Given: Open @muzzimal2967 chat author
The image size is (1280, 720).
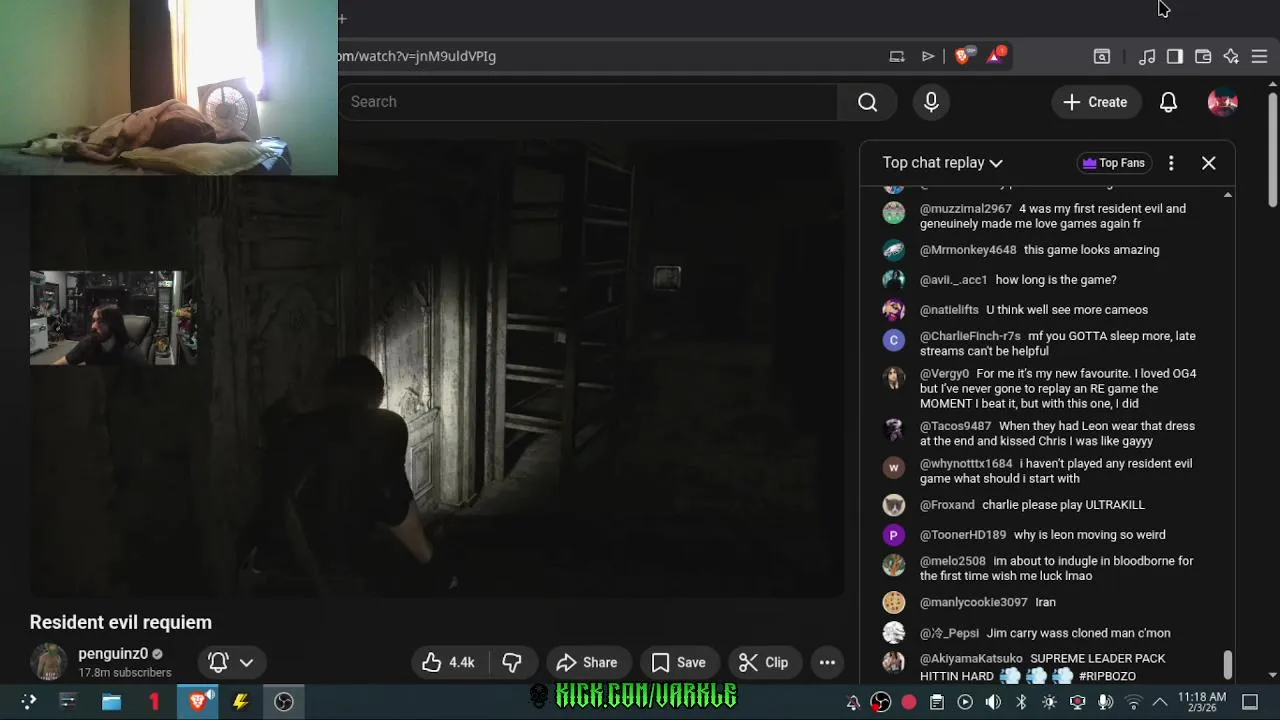Looking at the screenshot, I should pos(965,209).
